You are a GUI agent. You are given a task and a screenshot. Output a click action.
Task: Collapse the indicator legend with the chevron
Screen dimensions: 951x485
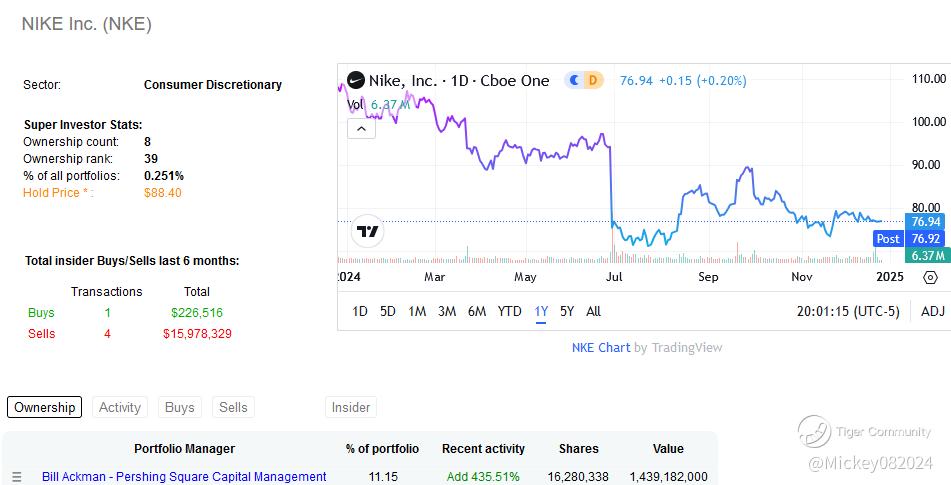coord(361,128)
